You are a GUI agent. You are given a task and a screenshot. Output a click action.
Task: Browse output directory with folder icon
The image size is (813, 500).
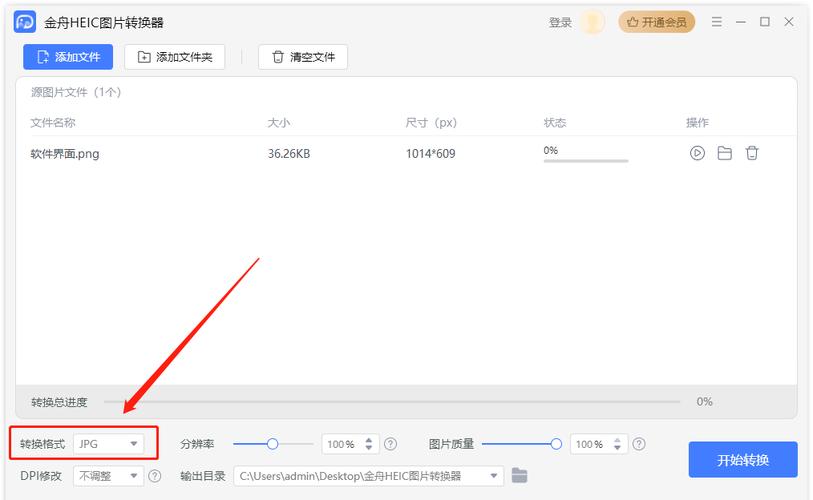(520, 475)
